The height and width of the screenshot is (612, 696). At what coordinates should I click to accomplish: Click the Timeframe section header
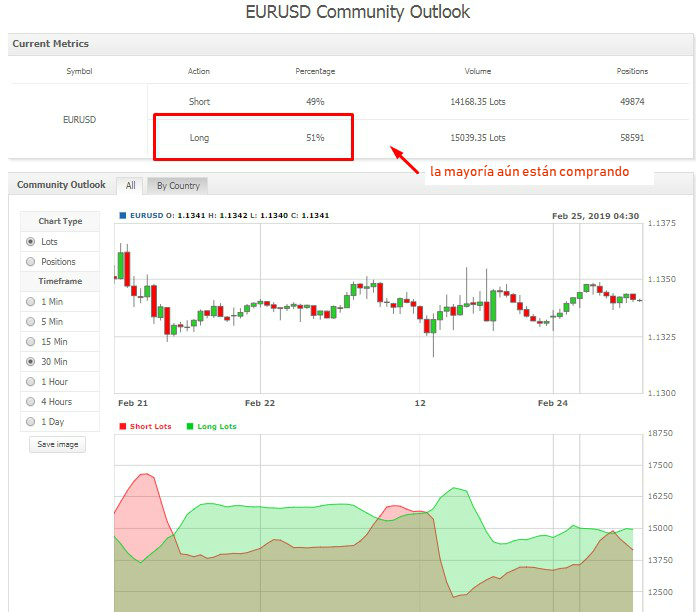(60, 281)
